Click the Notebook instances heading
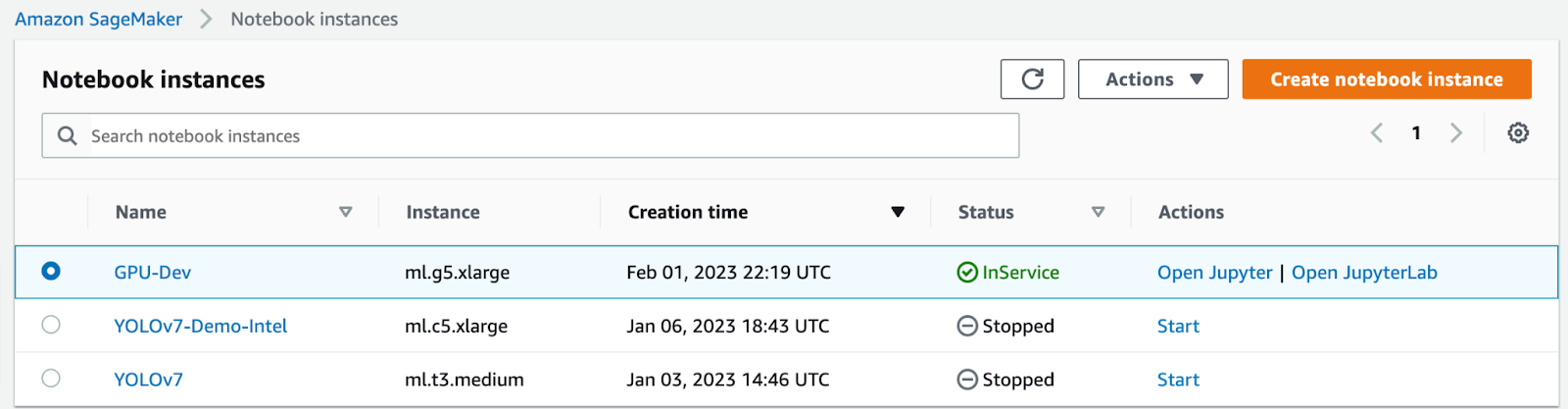The height and width of the screenshot is (409, 1568). click(153, 79)
